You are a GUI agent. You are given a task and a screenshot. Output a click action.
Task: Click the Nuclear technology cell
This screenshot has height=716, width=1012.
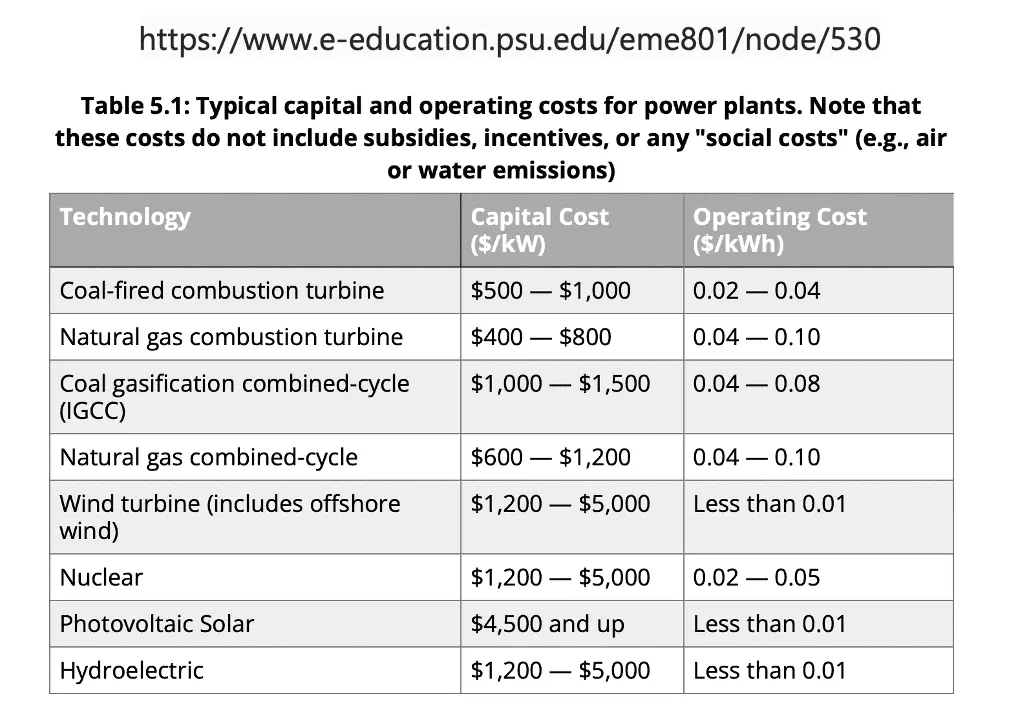[101, 577]
